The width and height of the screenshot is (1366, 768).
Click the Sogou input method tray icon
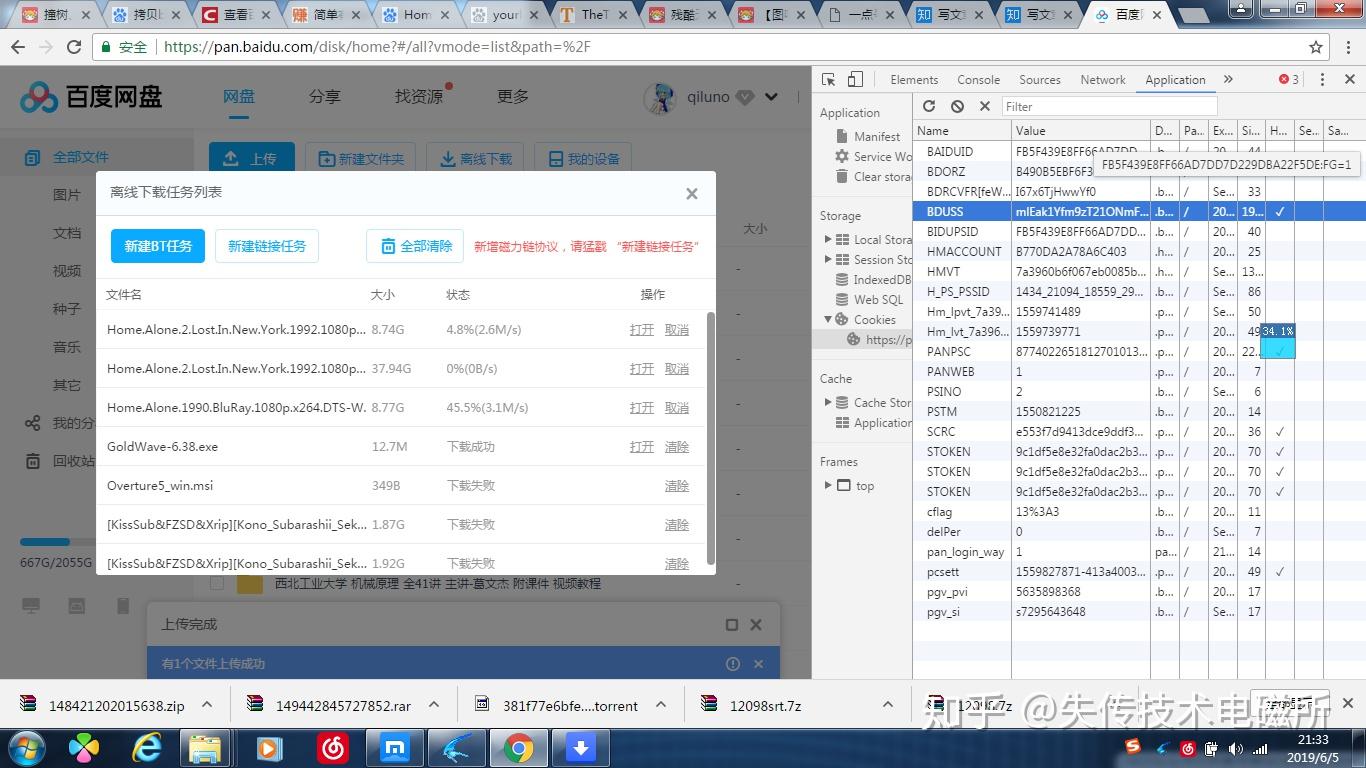tap(1132, 747)
